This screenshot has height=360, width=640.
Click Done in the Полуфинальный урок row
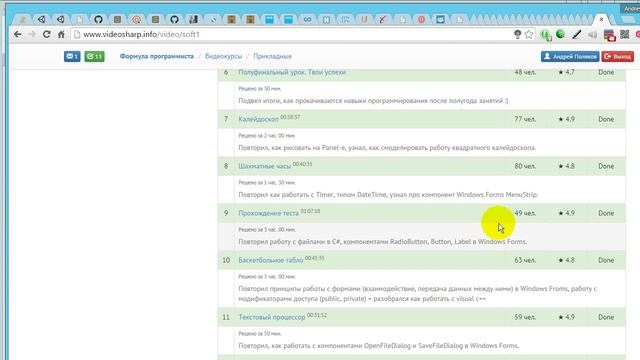point(606,72)
